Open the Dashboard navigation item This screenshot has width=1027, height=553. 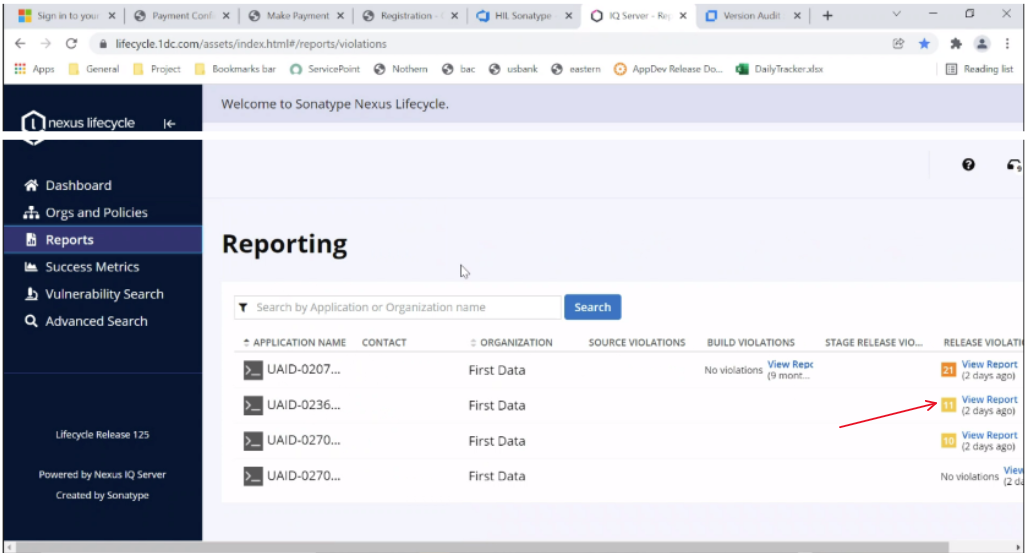78,185
